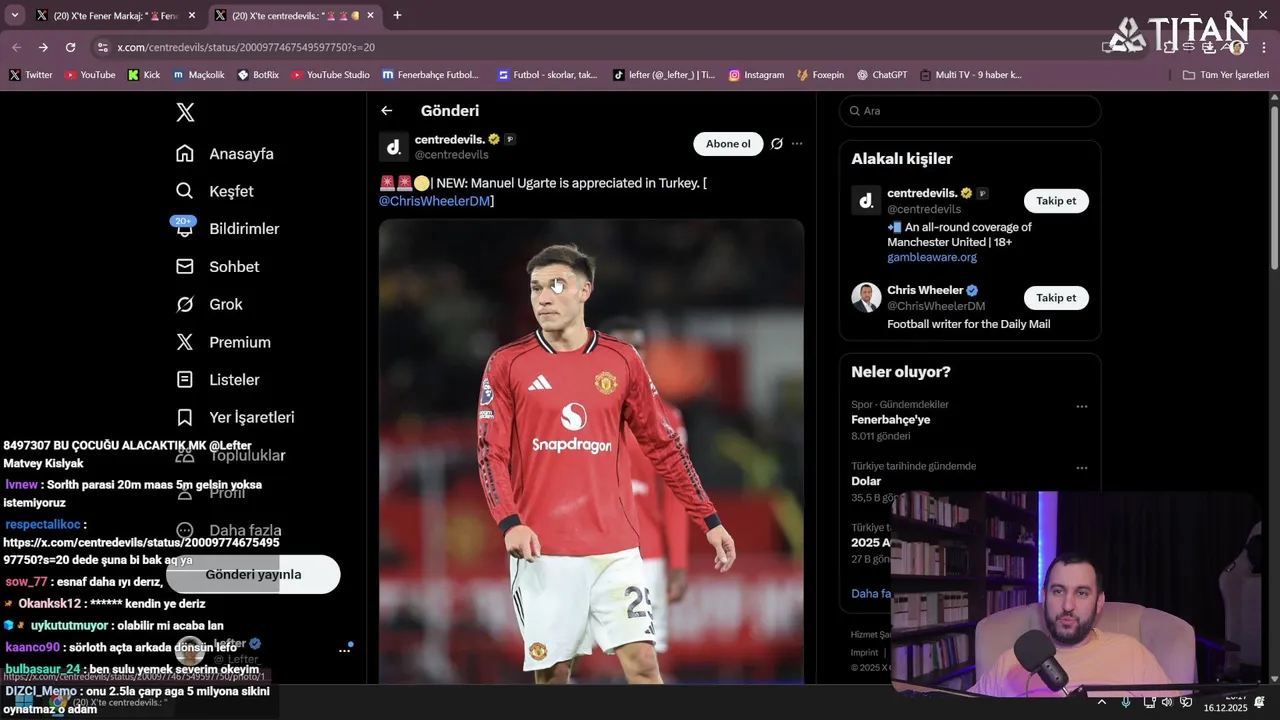Click the Grok explain icon on post
The image size is (1280, 720).
pyautogui.click(x=777, y=144)
